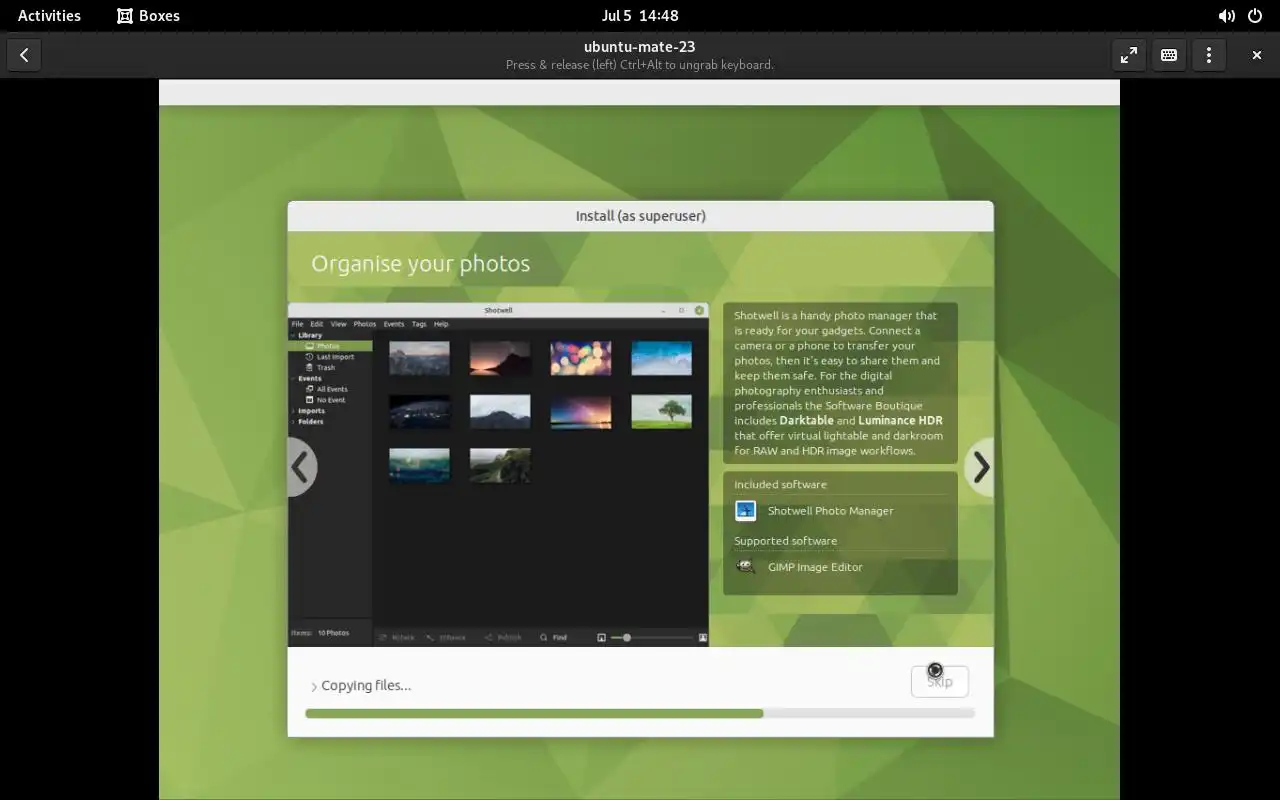Screen dimensions: 1280x800
Task: Open the Boxes app menu in top bar
Action: (148, 16)
